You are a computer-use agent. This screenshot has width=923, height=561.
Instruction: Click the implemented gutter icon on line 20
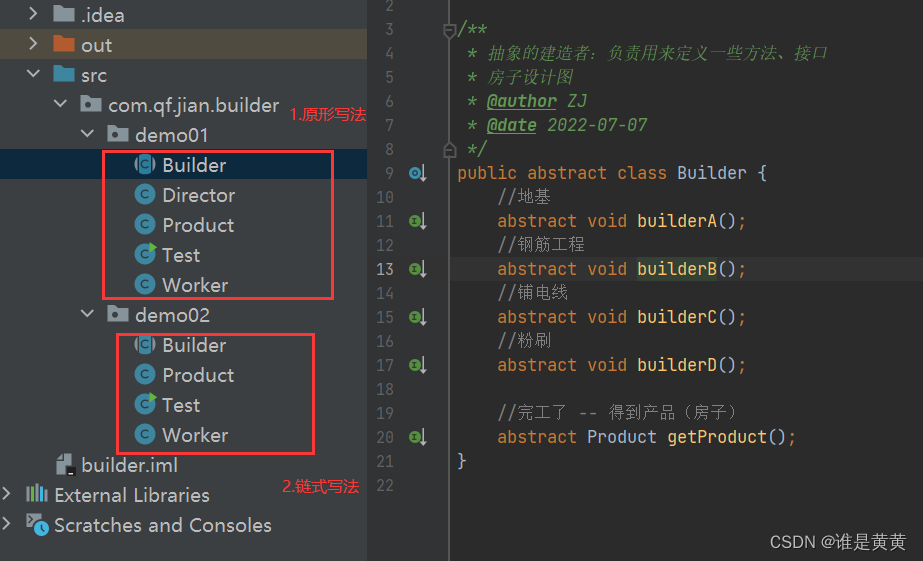click(417, 437)
